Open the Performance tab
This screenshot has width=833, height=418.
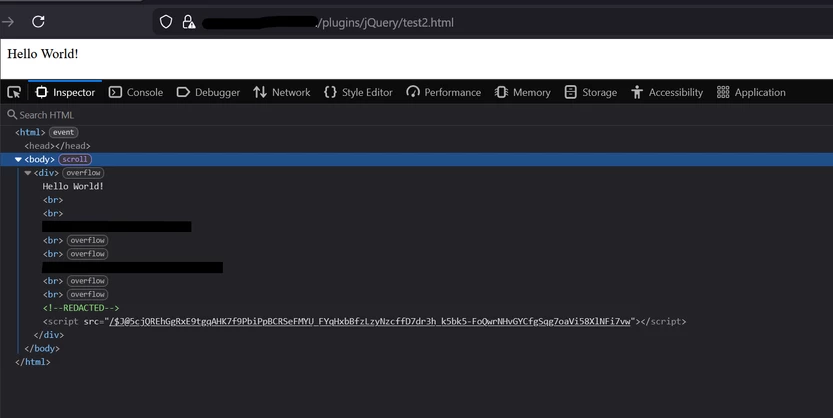pos(444,92)
